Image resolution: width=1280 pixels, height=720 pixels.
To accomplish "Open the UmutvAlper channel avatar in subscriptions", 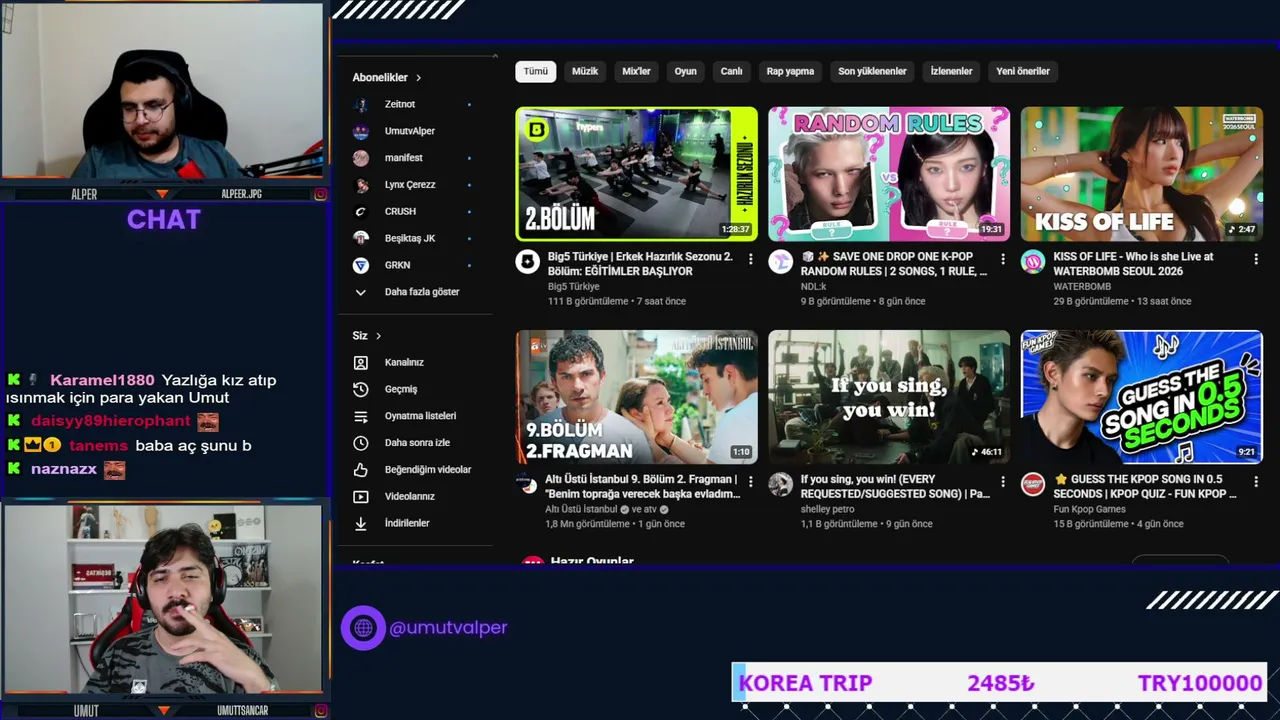I will coord(361,131).
